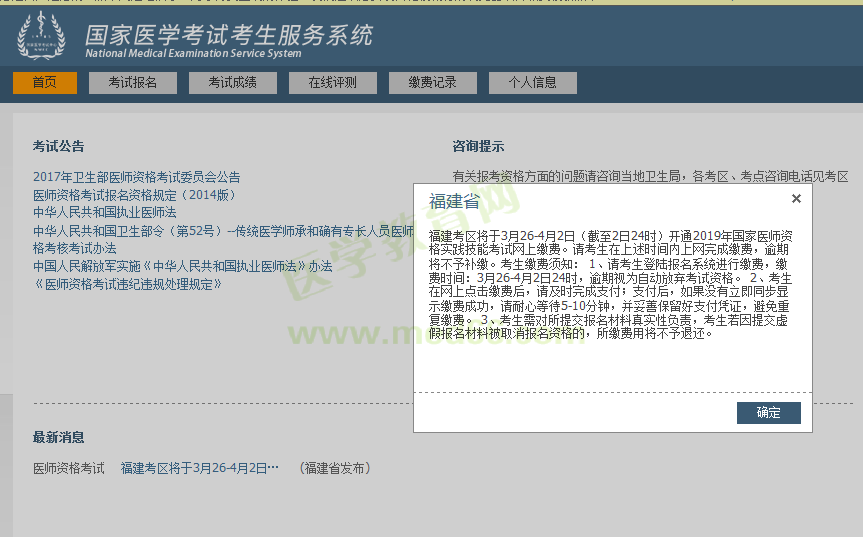Image resolution: width=863 pixels, height=537 pixels.
Task: Click the 国家医学考试考生服务系统 site title
Action: click(x=228, y=34)
